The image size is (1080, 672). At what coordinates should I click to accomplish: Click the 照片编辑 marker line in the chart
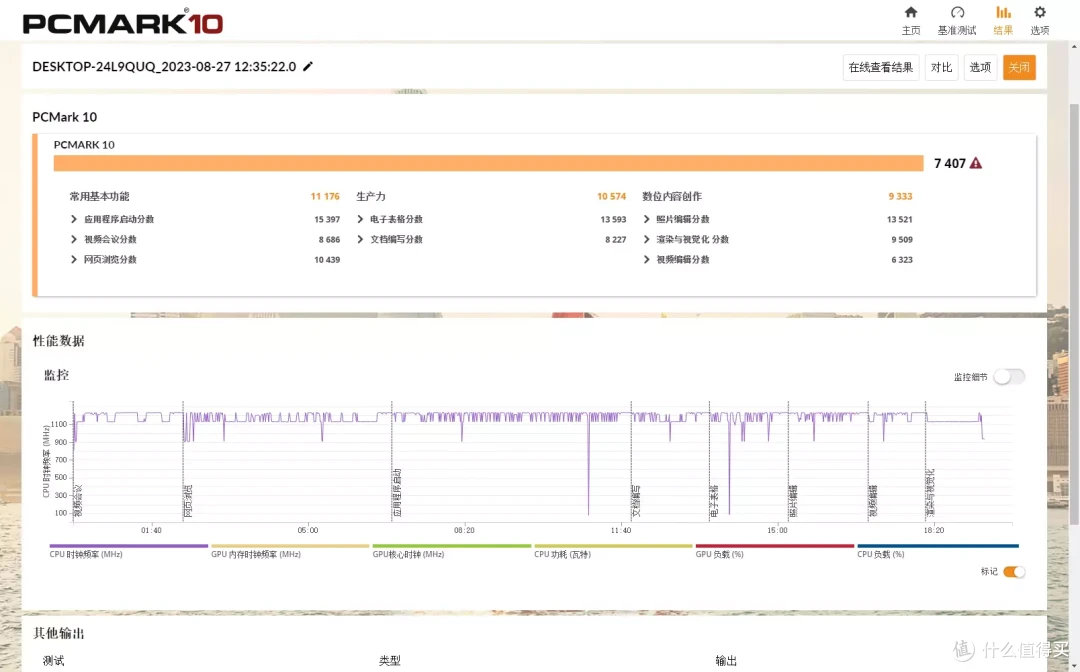click(x=788, y=461)
